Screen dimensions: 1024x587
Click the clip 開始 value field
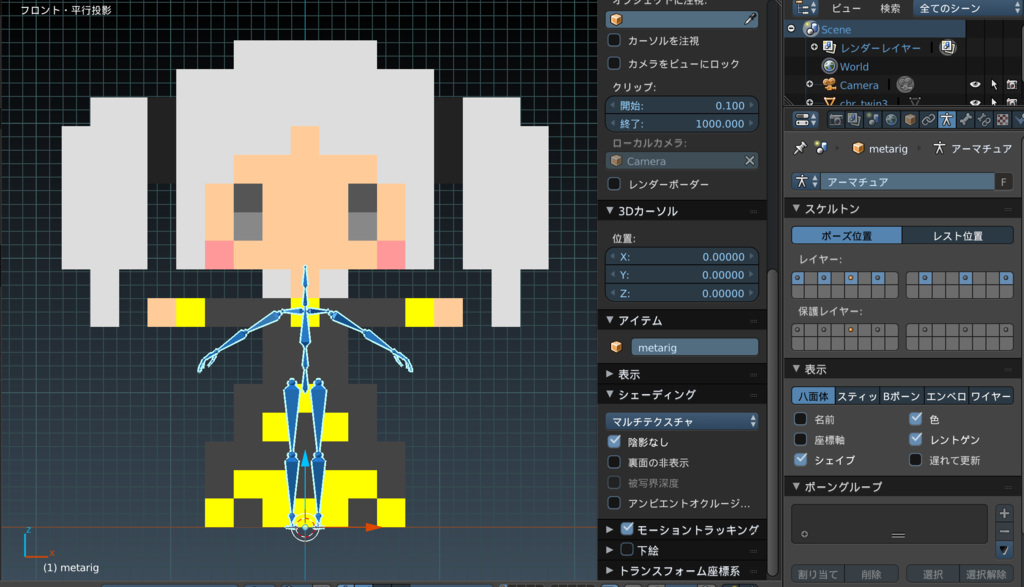coord(682,105)
